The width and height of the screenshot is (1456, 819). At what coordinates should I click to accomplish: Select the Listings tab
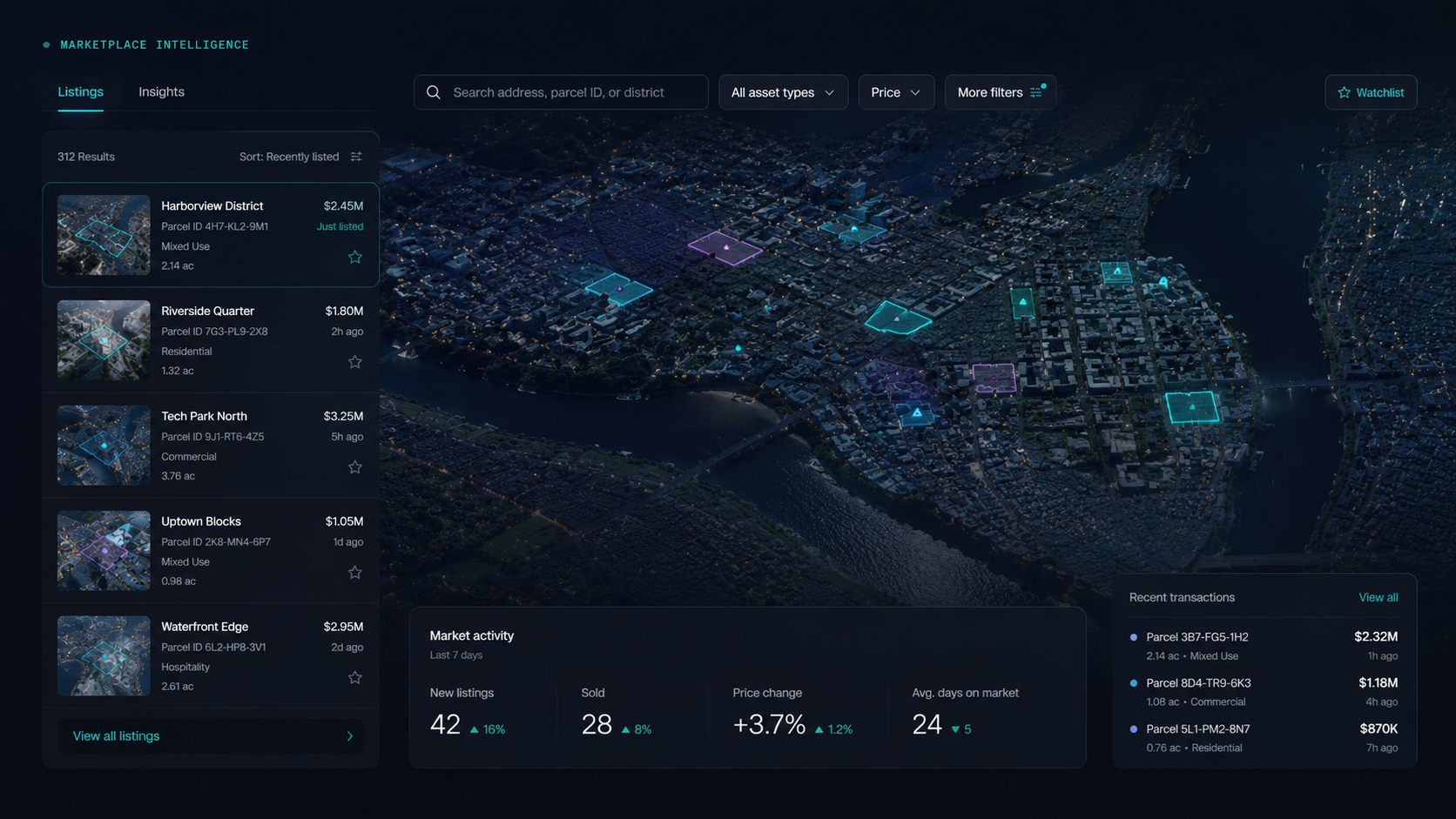click(x=80, y=91)
